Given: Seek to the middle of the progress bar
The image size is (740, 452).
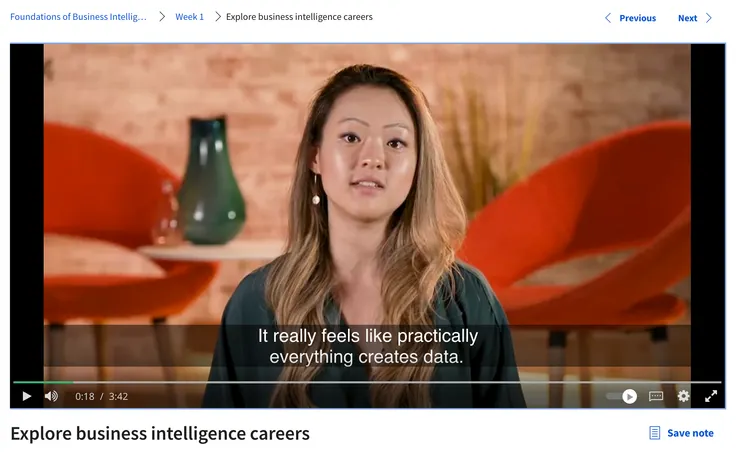Looking at the screenshot, I should coord(367,382).
